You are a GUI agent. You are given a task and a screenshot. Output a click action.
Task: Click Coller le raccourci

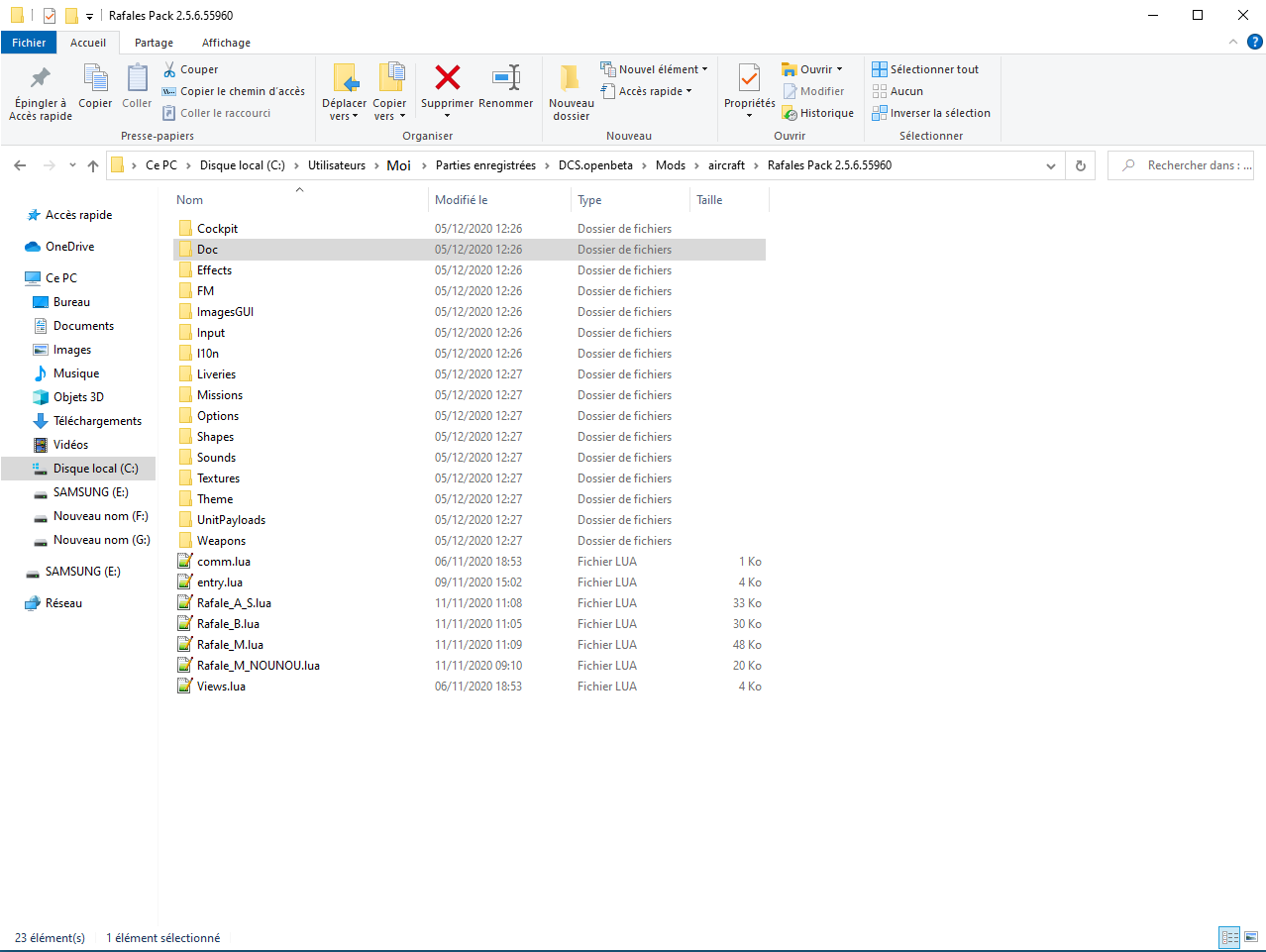pyautogui.click(x=216, y=113)
